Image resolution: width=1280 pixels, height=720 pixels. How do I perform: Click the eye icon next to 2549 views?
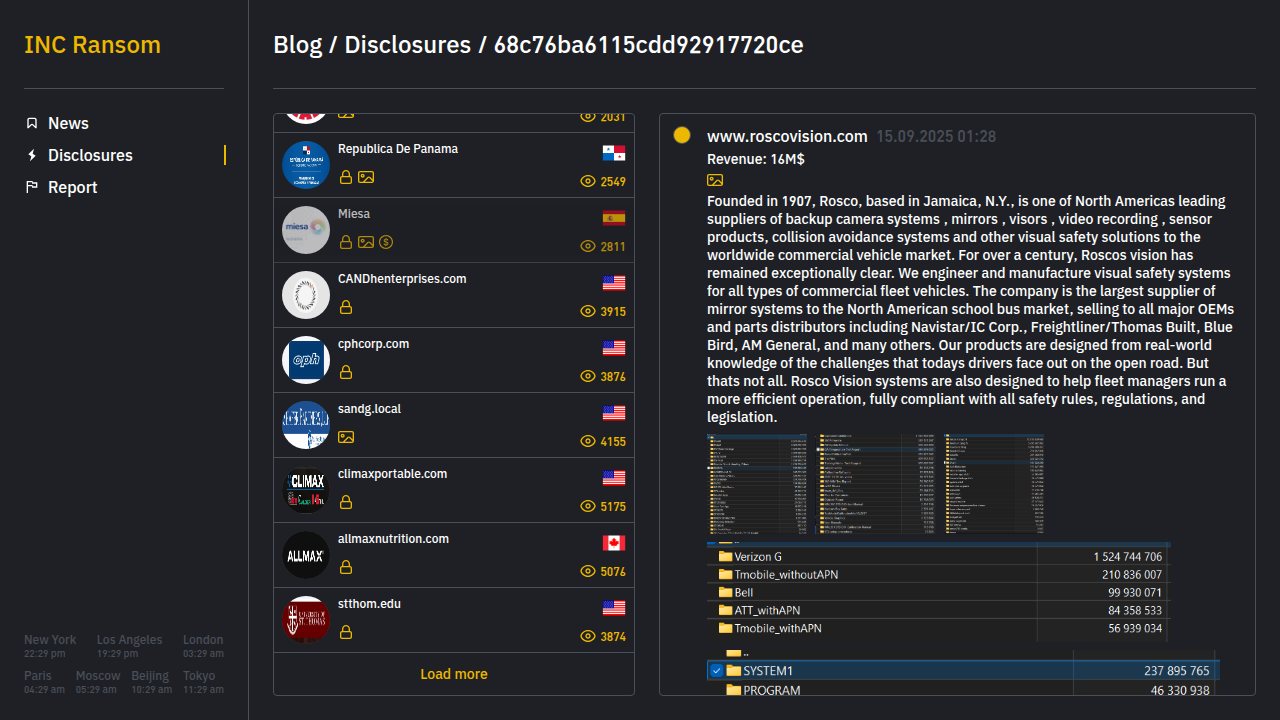coord(588,181)
